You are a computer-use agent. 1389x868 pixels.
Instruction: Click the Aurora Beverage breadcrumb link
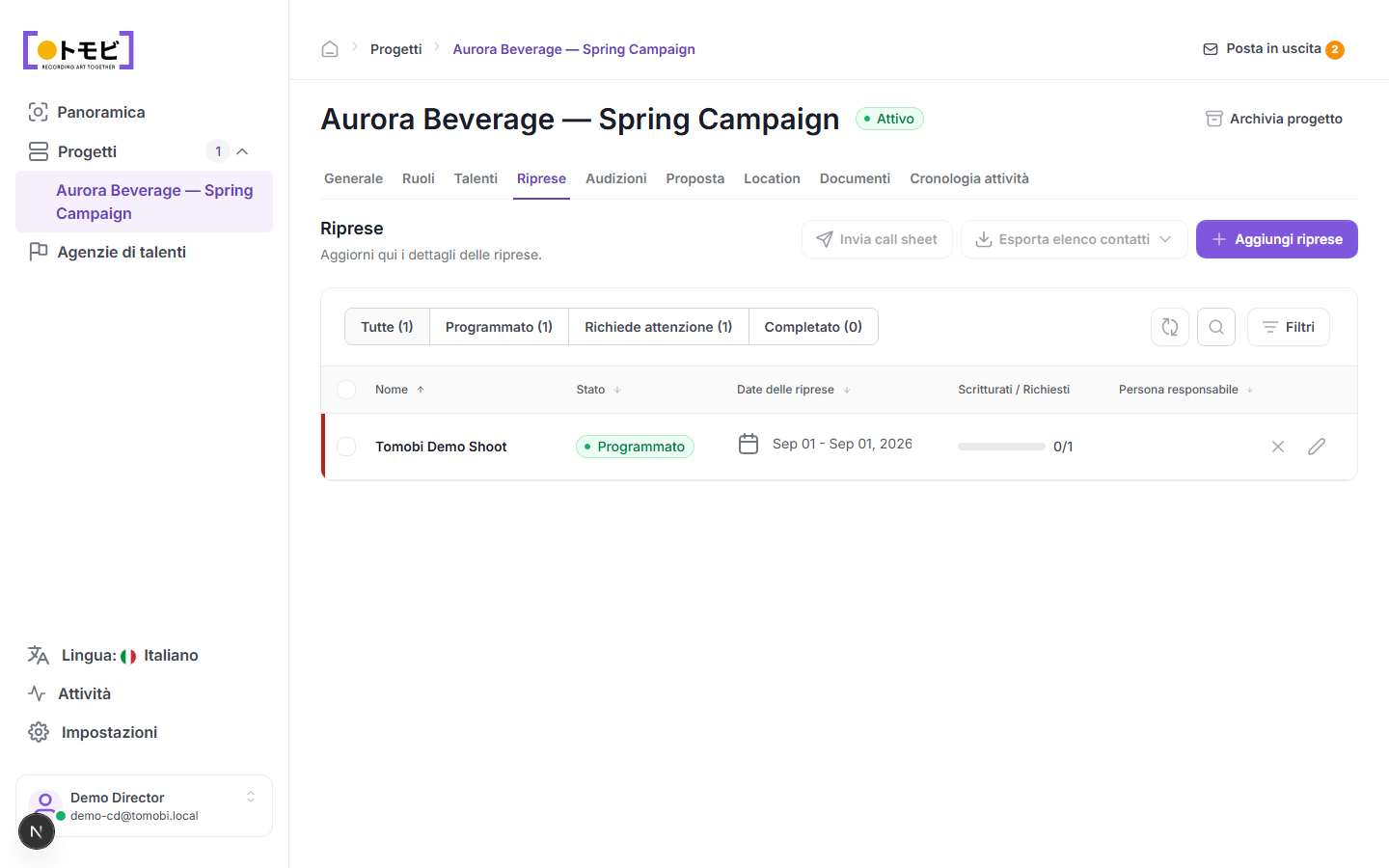click(x=574, y=49)
